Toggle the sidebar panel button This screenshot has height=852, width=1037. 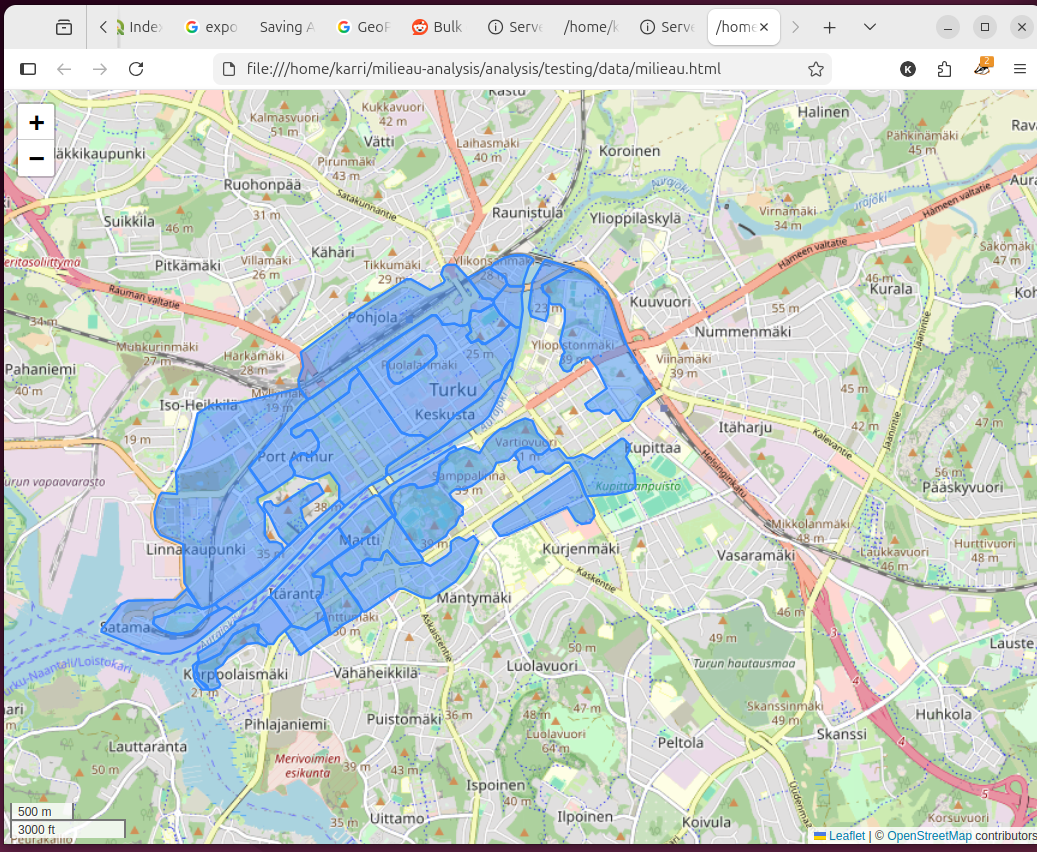(x=28, y=69)
